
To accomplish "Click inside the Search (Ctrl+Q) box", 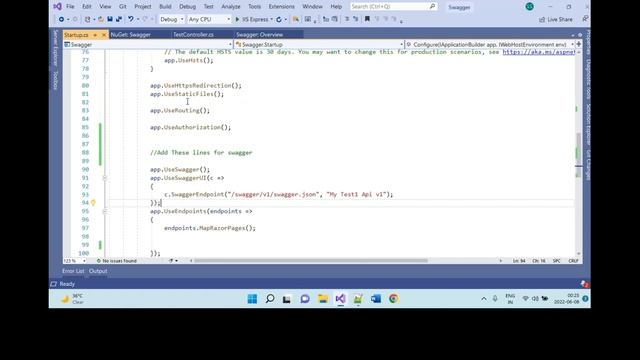I will 393,7.
